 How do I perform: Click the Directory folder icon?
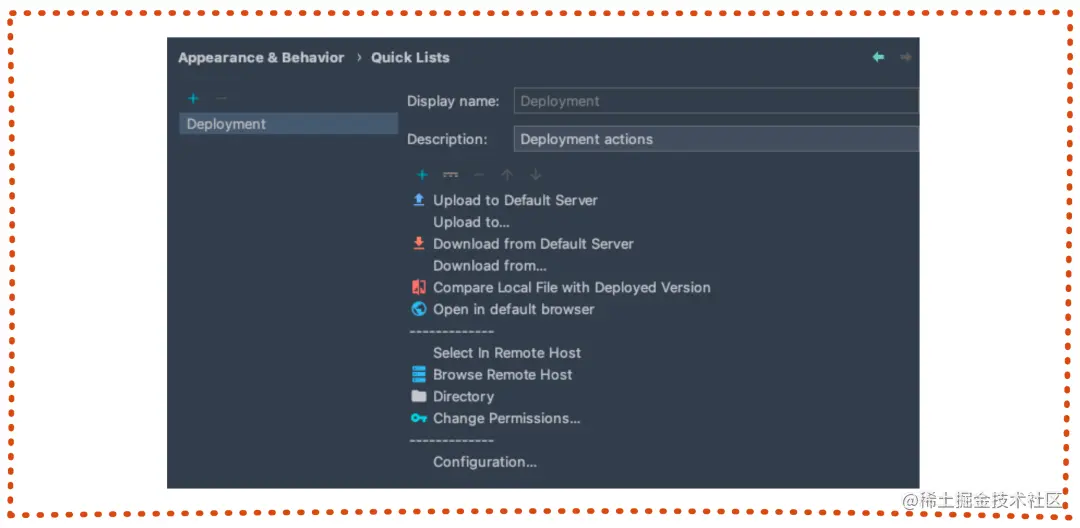click(419, 397)
